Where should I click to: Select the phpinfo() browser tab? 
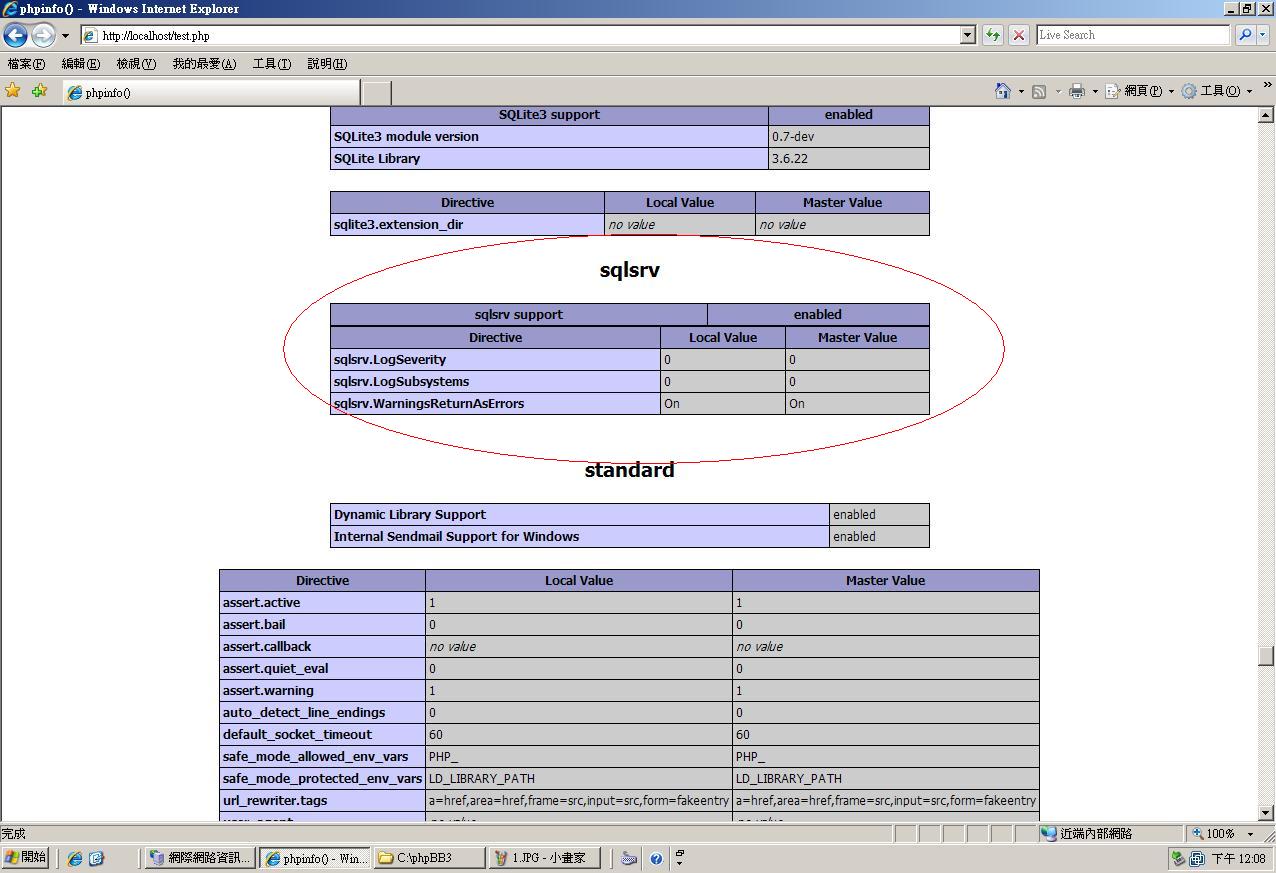(210, 92)
